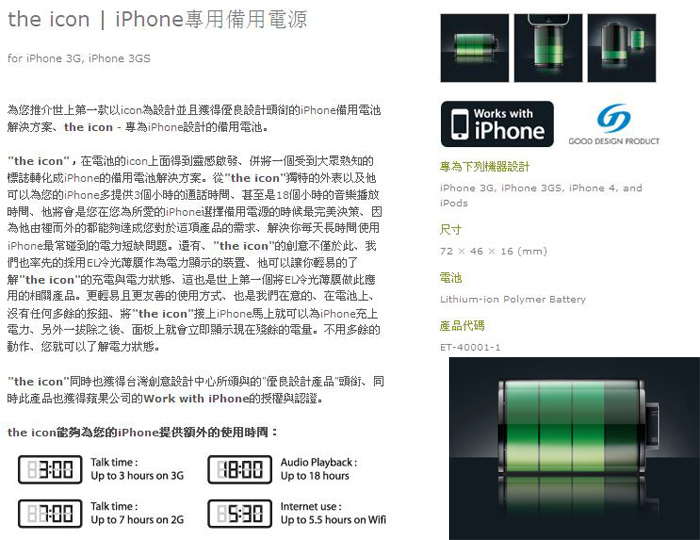This screenshot has width=700, height=540.
Task: Click the product code ET-40001-1 text
Action: 471,347
